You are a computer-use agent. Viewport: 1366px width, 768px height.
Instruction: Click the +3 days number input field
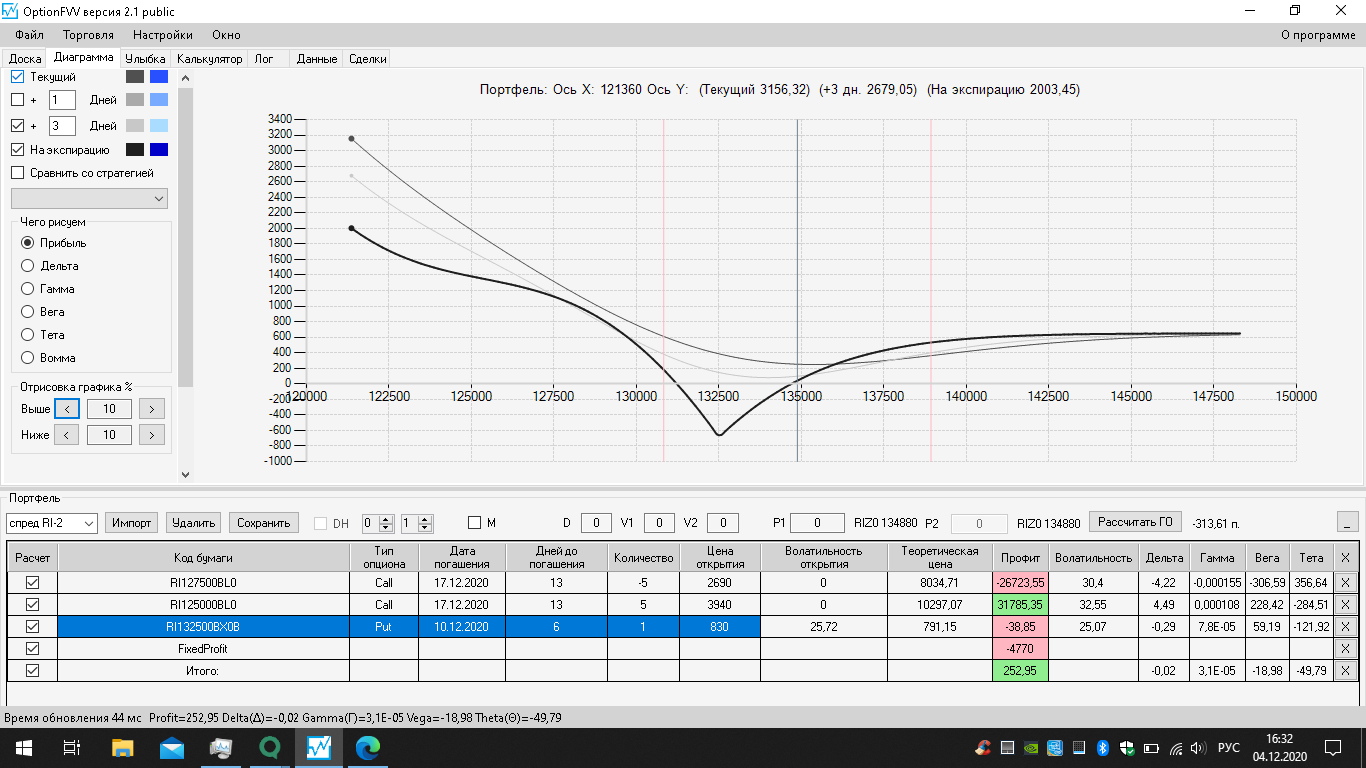[x=62, y=126]
